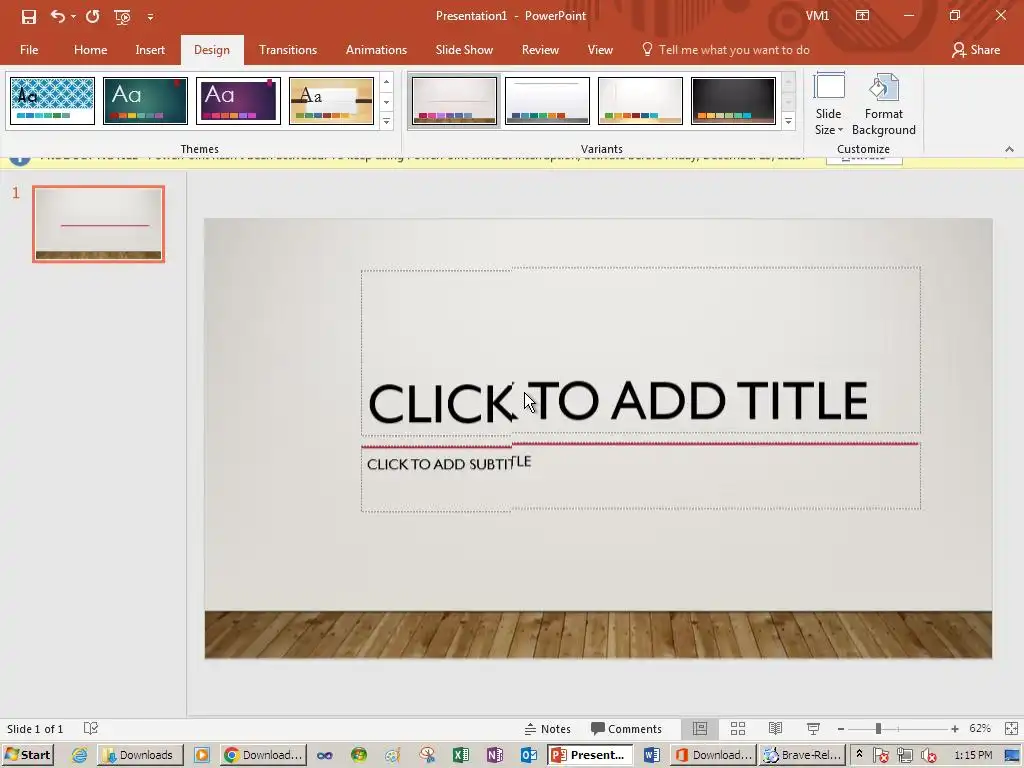Zoom out with the minus button
Image resolution: width=1024 pixels, height=768 pixels.
[x=840, y=729]
